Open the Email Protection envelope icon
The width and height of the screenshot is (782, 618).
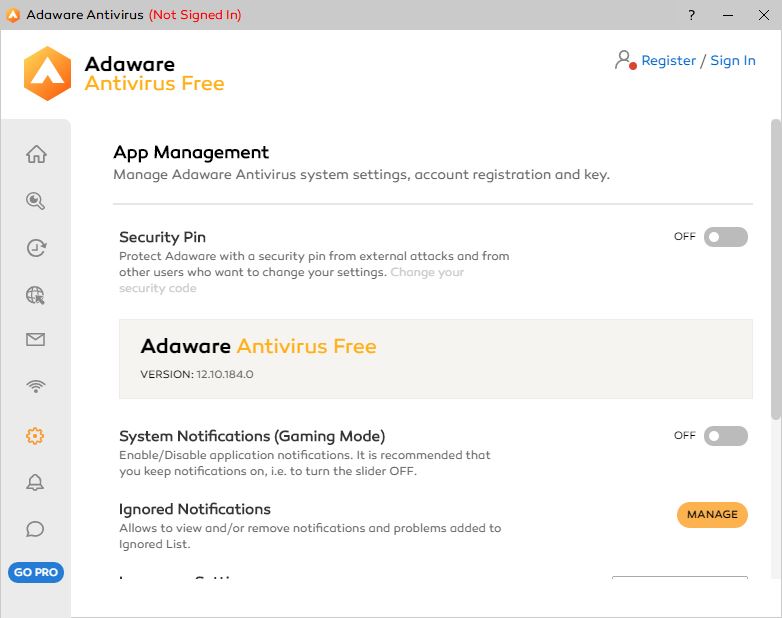(x=35, y=340)
